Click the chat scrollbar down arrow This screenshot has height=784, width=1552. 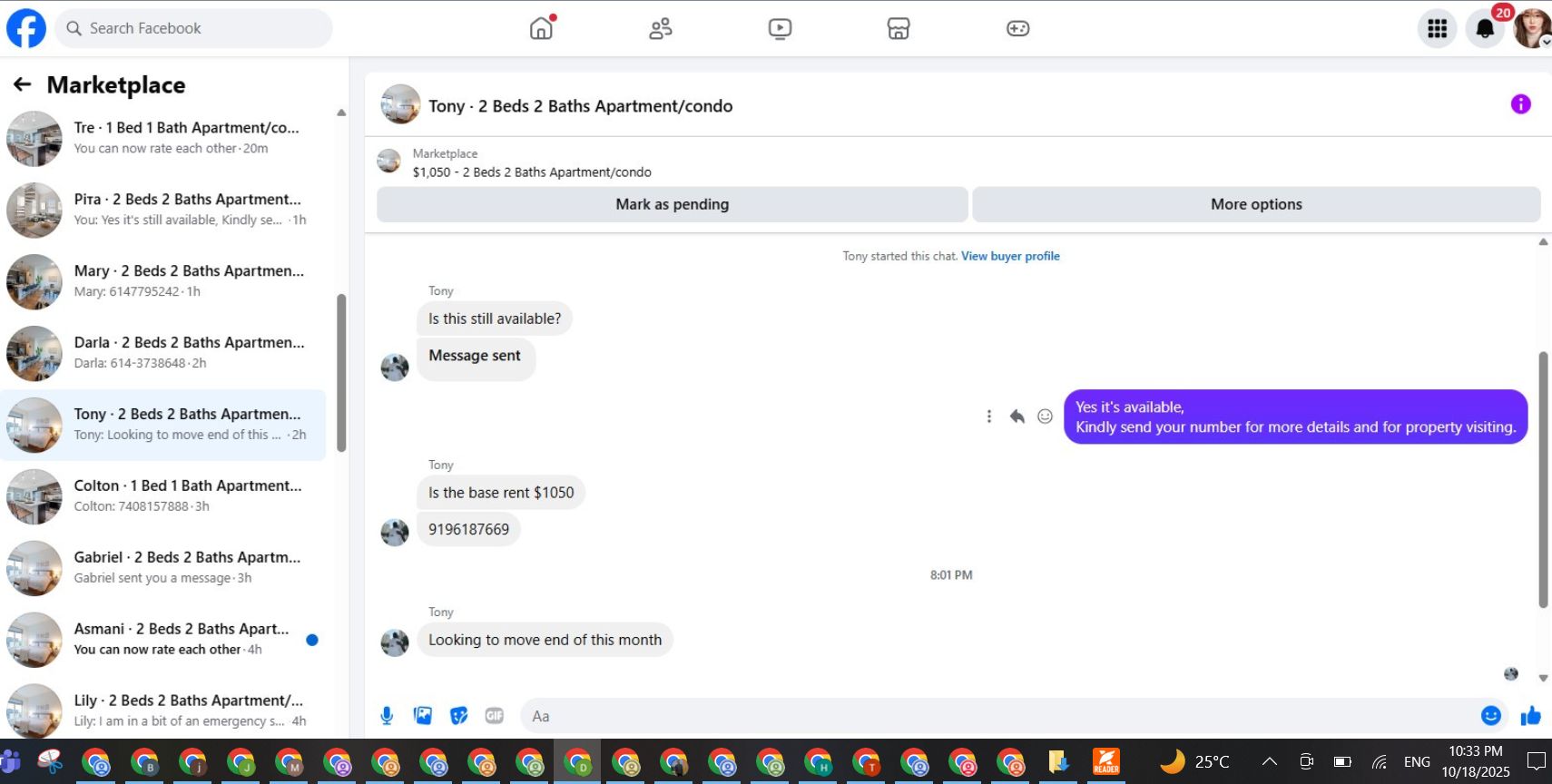[x=1543, y=678]
